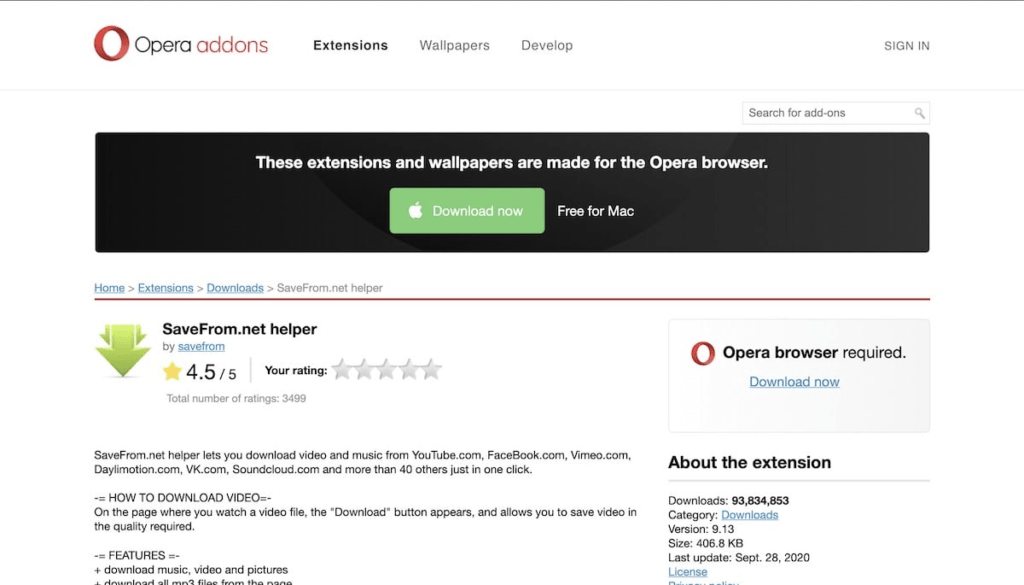Click the green Download now button

pyautogui.click(x=467, y=211)
